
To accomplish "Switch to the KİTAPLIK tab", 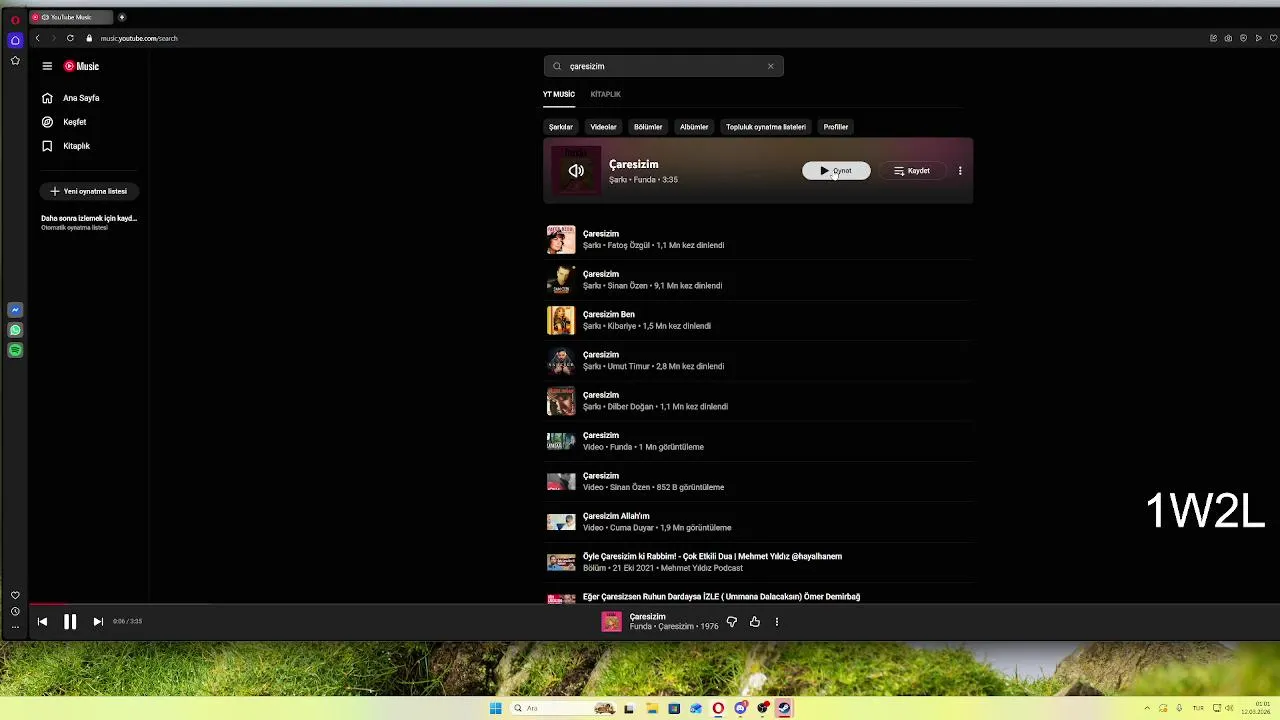I will click(x=605, y=94).
